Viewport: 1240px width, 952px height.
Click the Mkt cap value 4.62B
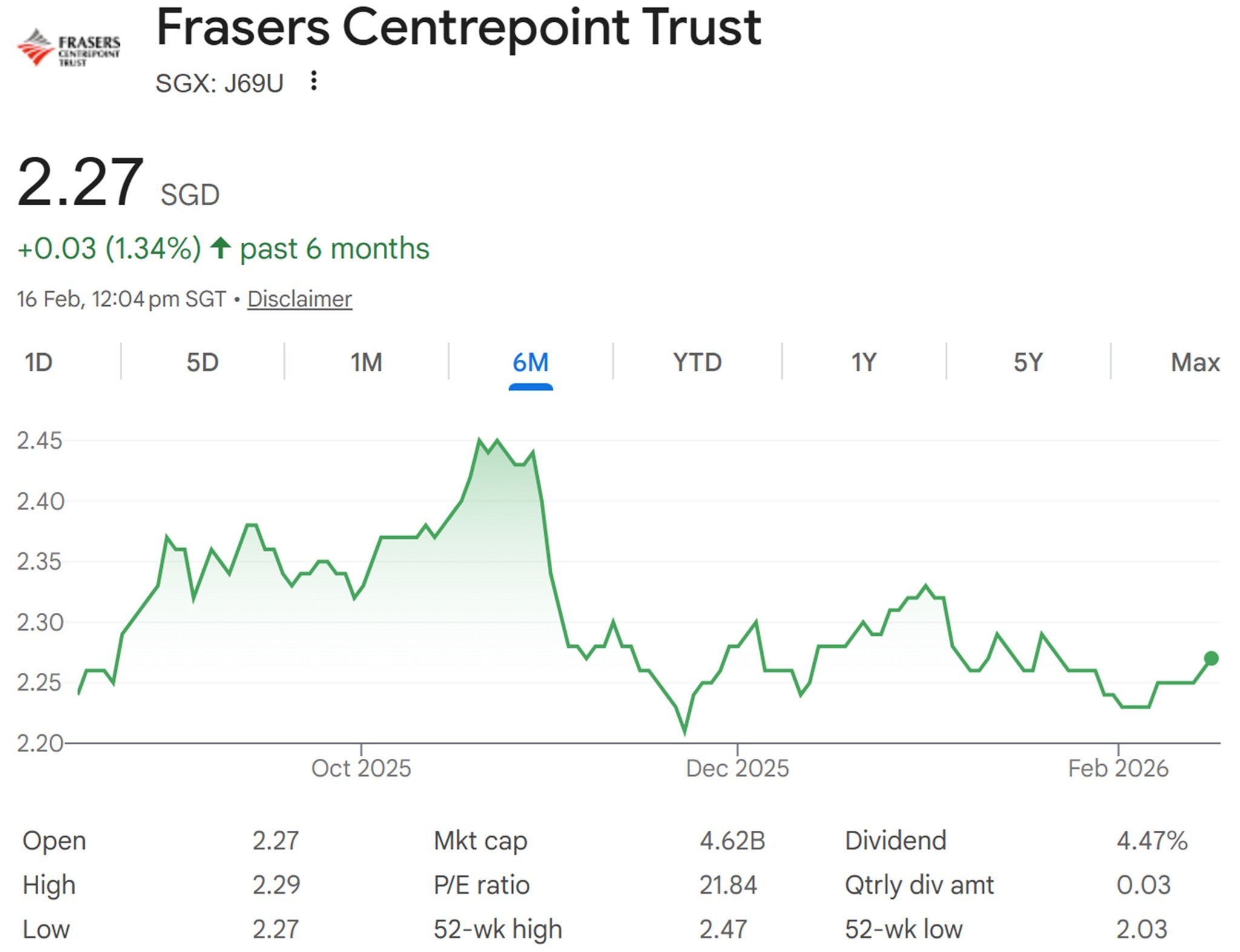pos(732,841)
